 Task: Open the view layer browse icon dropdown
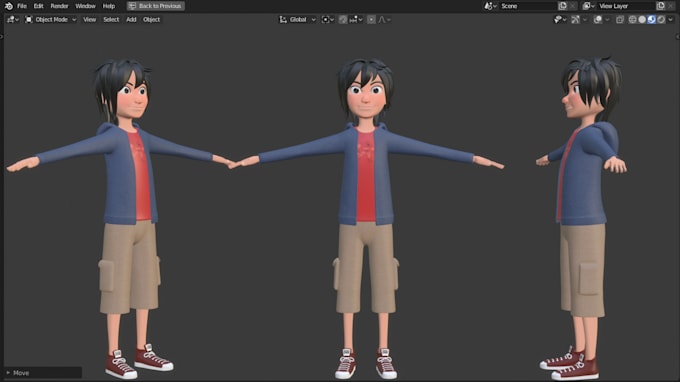(588, 6)
